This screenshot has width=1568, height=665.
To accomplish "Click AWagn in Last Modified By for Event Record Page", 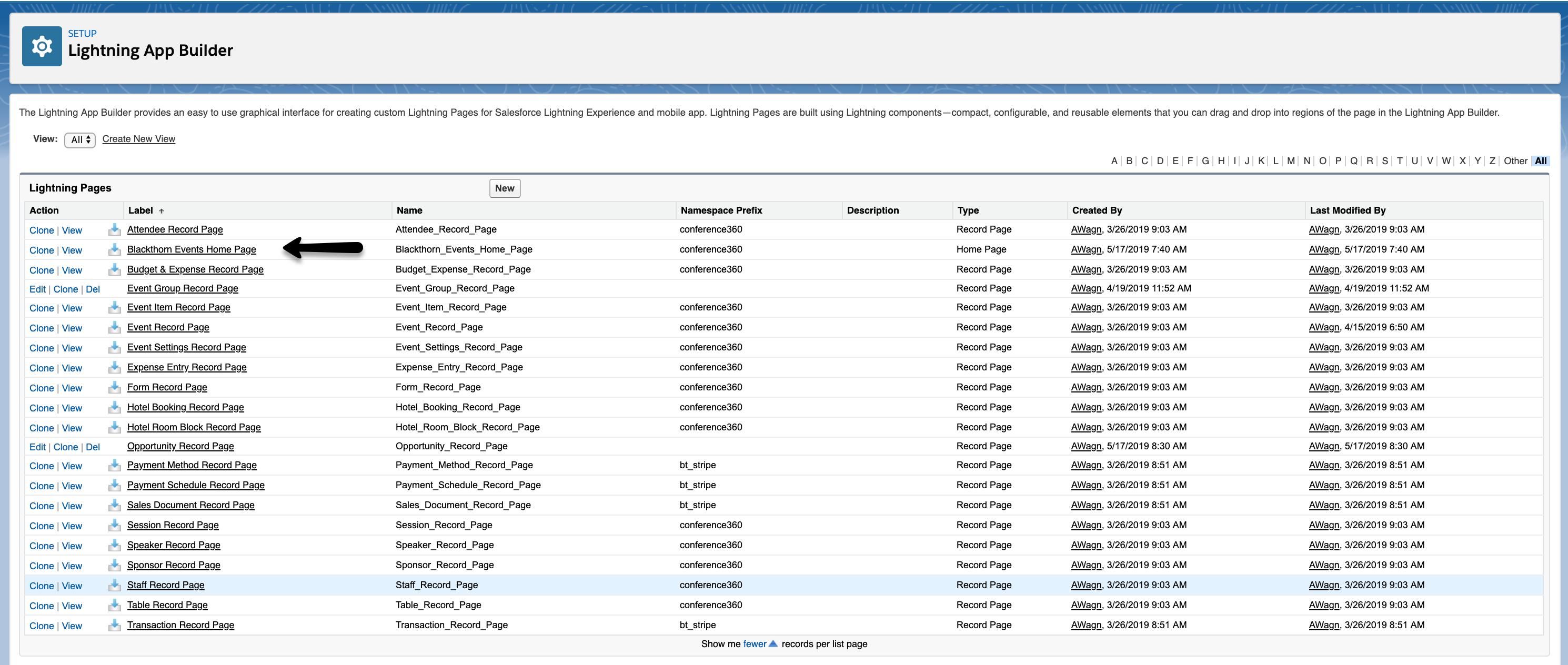I will click(x=1324, y=327).
